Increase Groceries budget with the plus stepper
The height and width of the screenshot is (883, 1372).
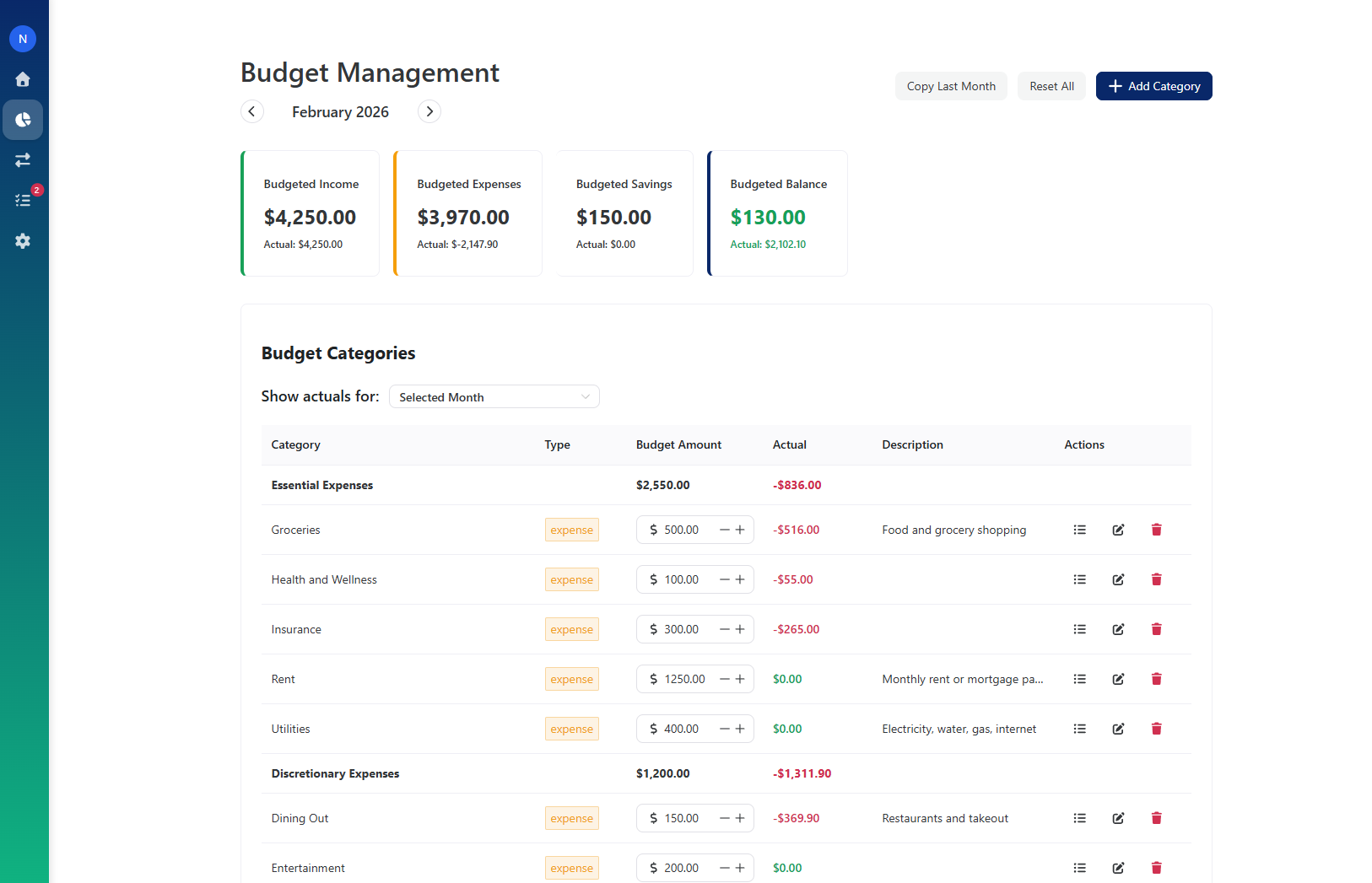(741, 530)
